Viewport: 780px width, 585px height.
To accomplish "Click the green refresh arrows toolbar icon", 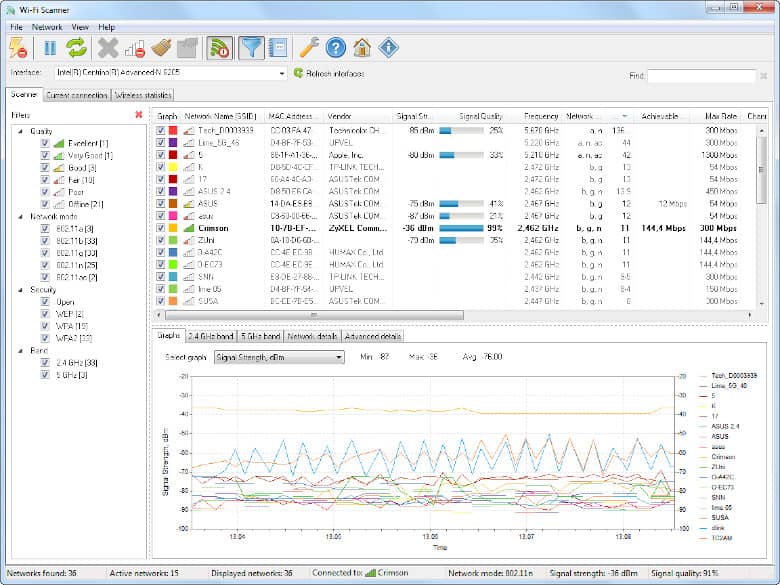I will click(77, 47).
